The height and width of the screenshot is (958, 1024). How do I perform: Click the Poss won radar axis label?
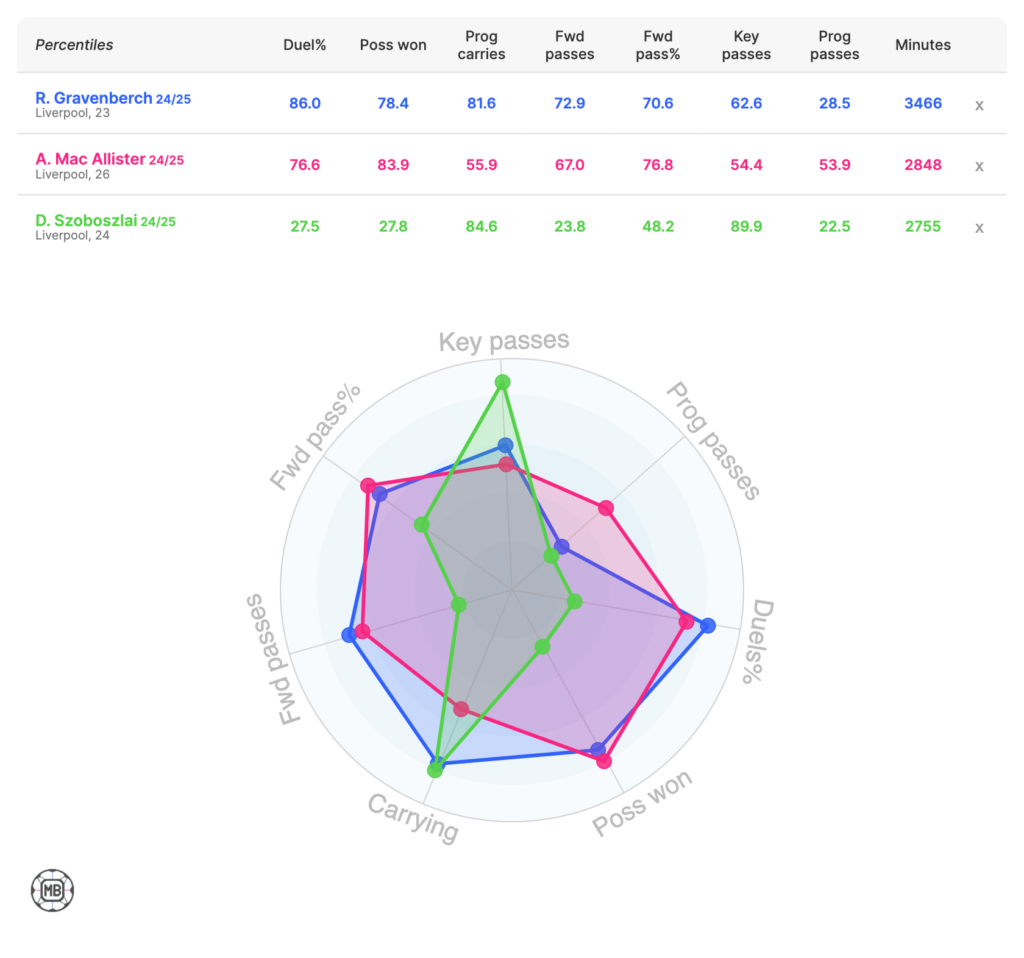coord(642,803)
